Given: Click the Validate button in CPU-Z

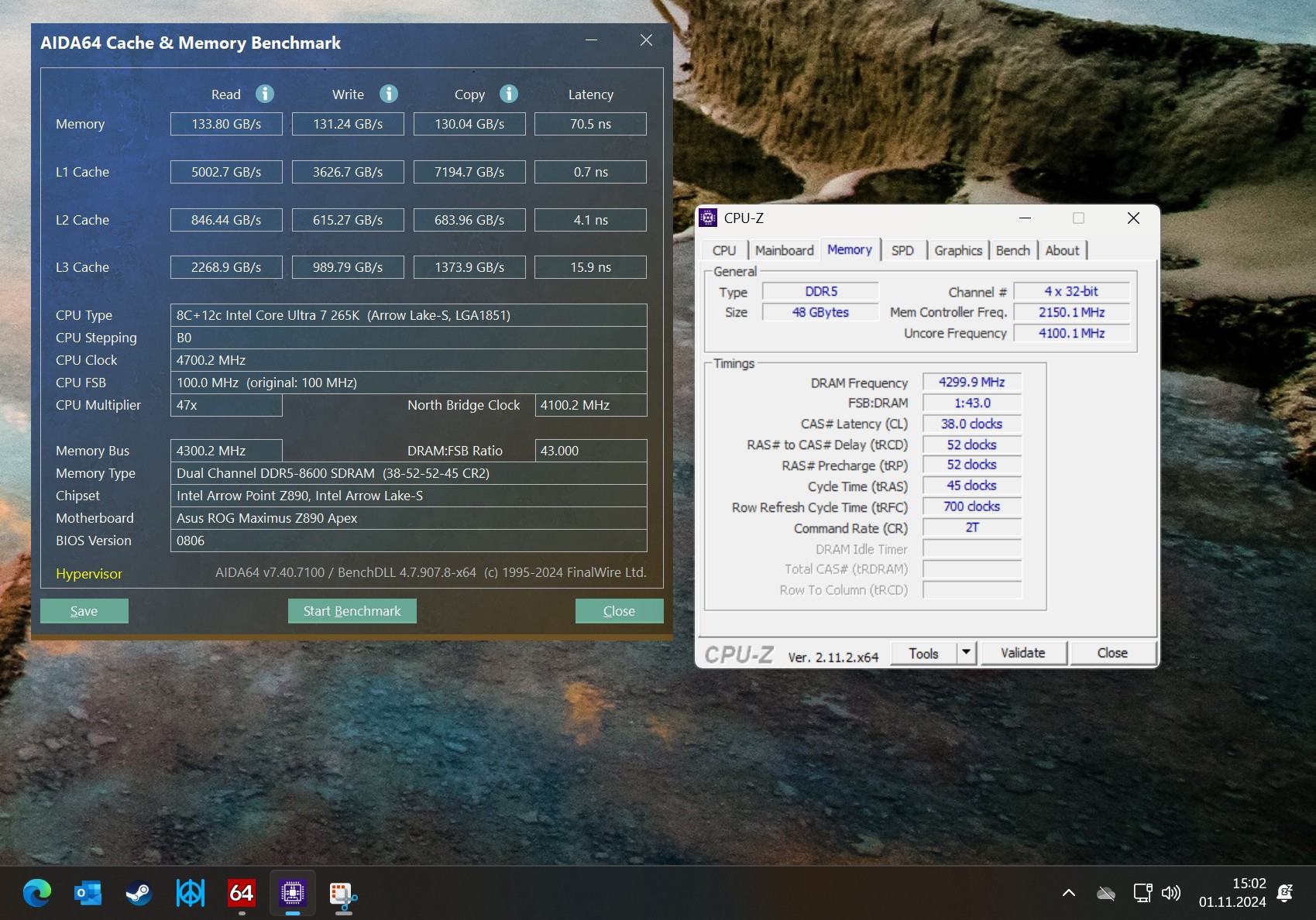Looking at the screenshot, I should pyautogui.click(x=1022, y=653).
